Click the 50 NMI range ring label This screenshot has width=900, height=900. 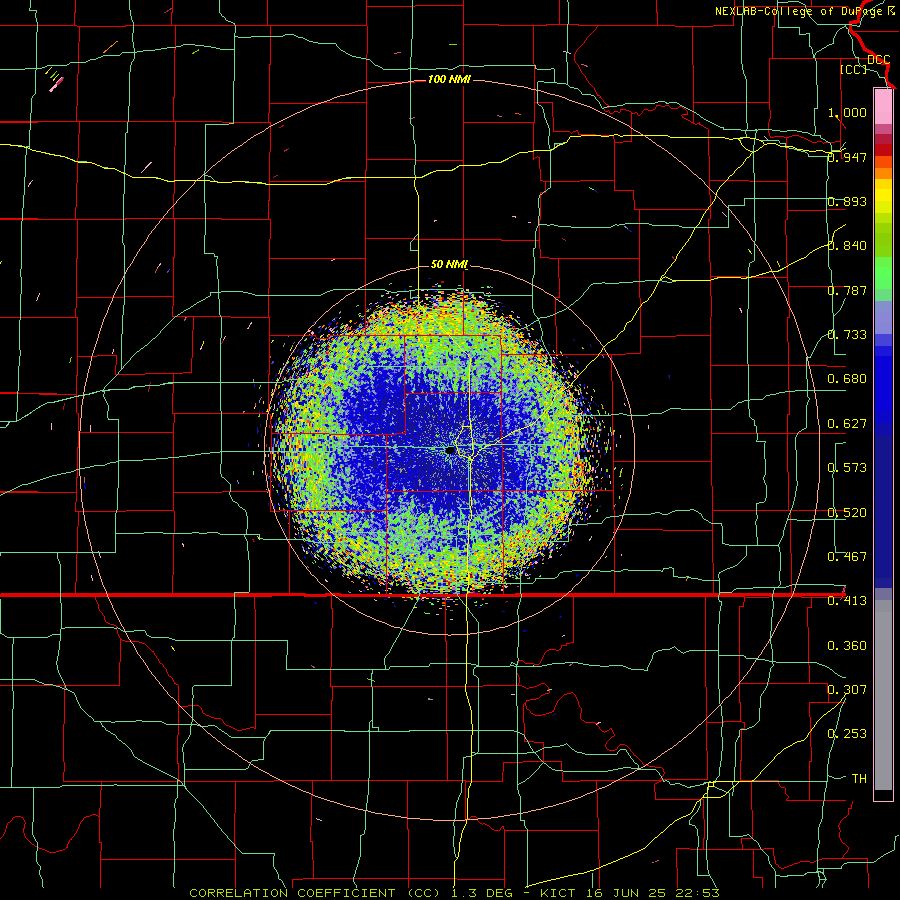449,264
